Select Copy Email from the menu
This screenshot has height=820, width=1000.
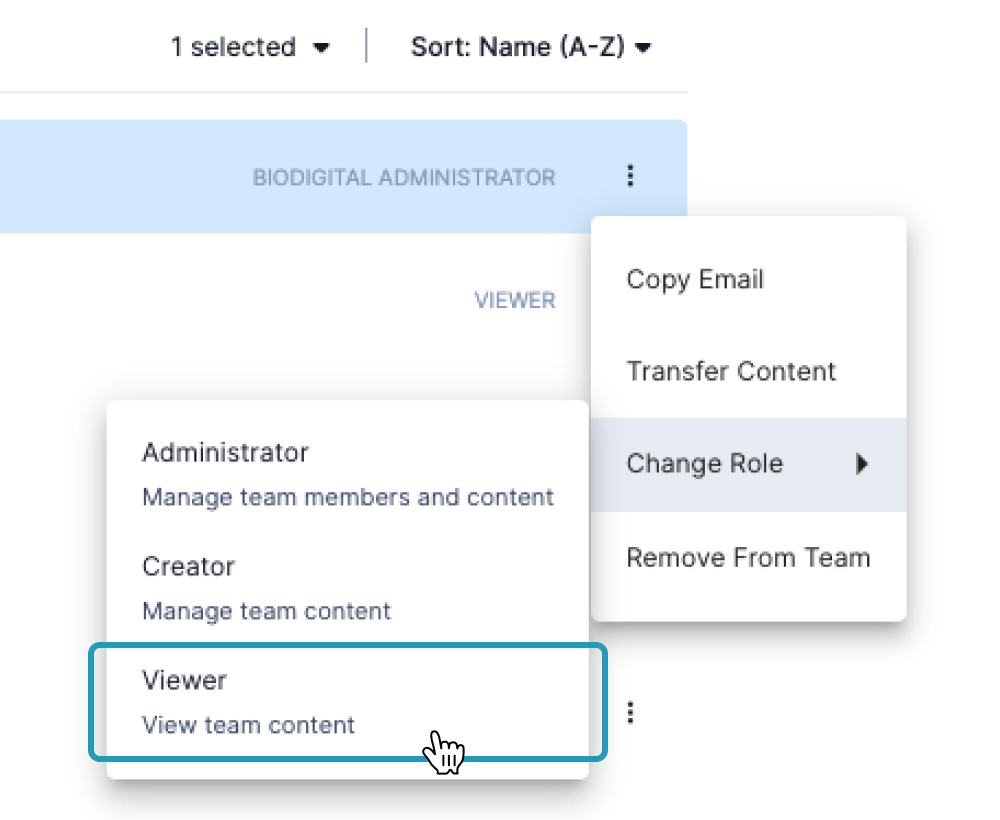point(694,280)
